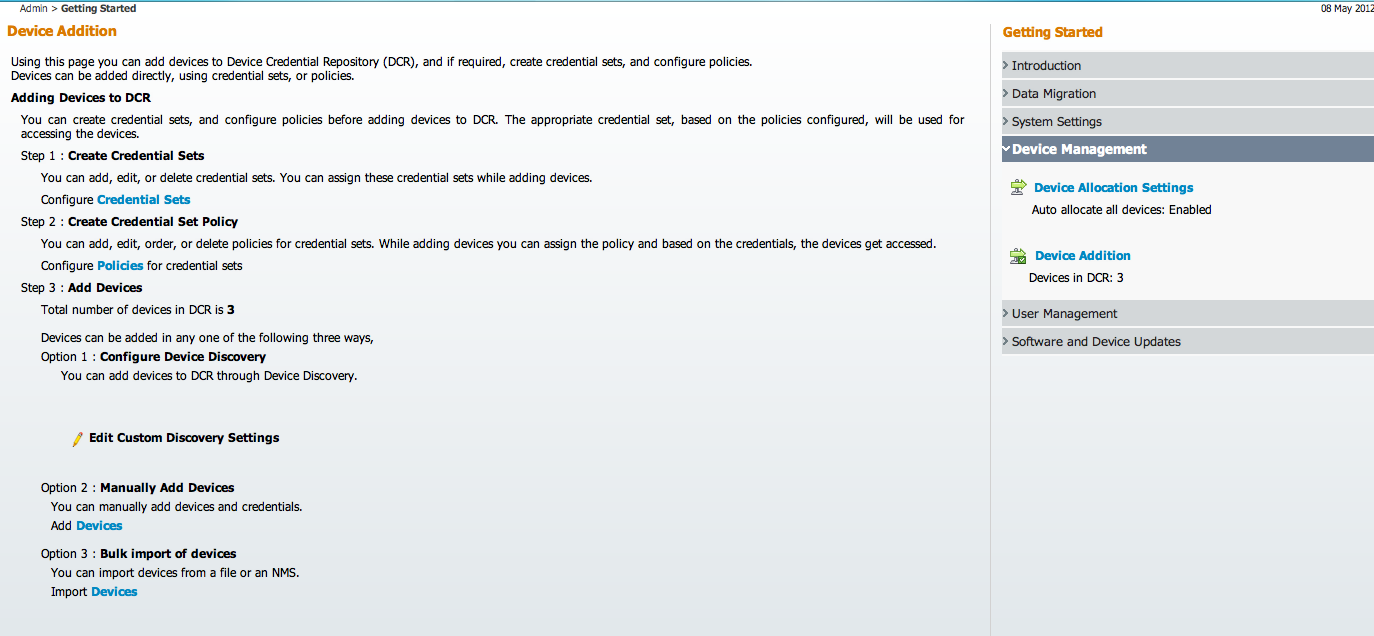The width and height of the screenshot is (1374, 636).
Task: Open Edit Custom Discovery Settings
Action: pyautogui.click(x=184, y=438)
